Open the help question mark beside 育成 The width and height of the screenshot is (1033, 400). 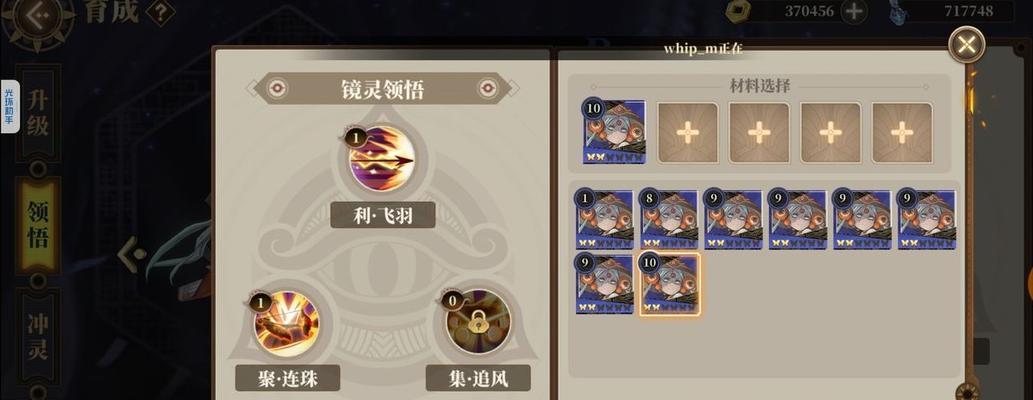(159, 13)
